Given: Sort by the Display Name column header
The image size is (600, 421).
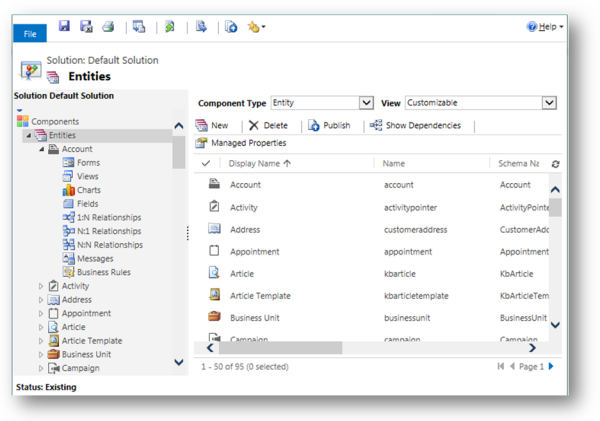Looking at the screenshot, I should tap(260, 163).
